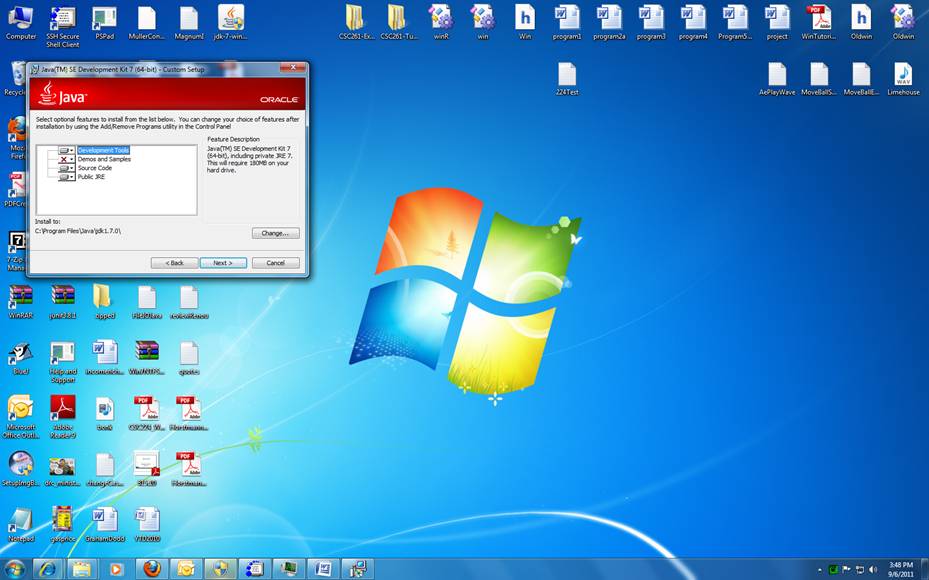Screen dimensions: 929x580
Task: Open the Demos and Samples install-option dropdown
Action: [66, 159]
